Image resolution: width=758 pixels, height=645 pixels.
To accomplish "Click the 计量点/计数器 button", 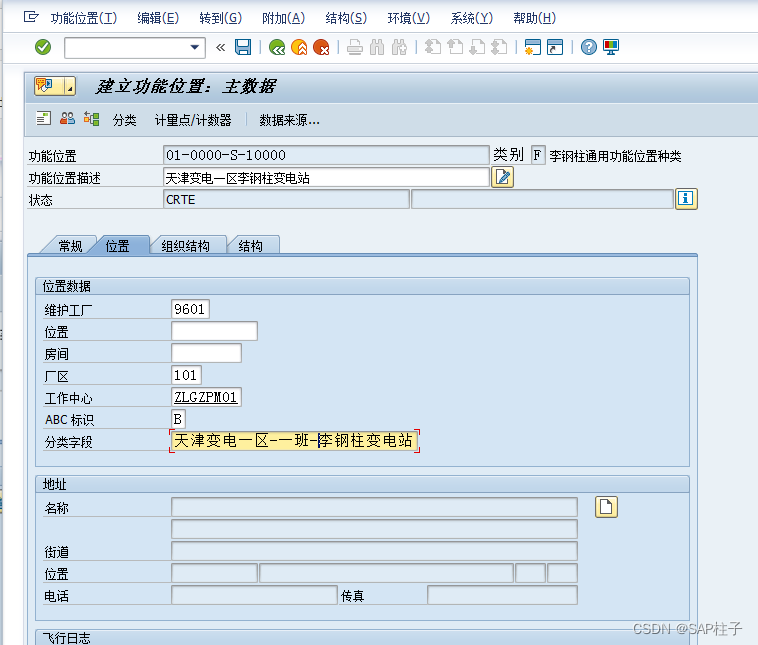I will 193,120.
